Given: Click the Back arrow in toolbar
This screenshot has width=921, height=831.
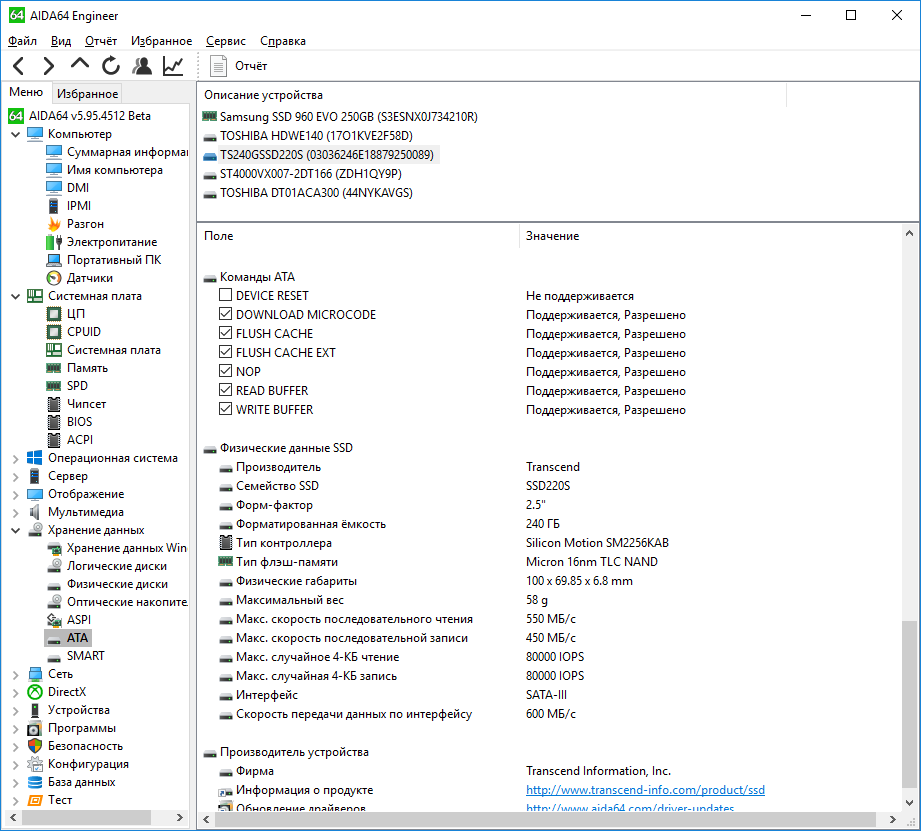Looking at the screenshot, I should coord(19,66).
